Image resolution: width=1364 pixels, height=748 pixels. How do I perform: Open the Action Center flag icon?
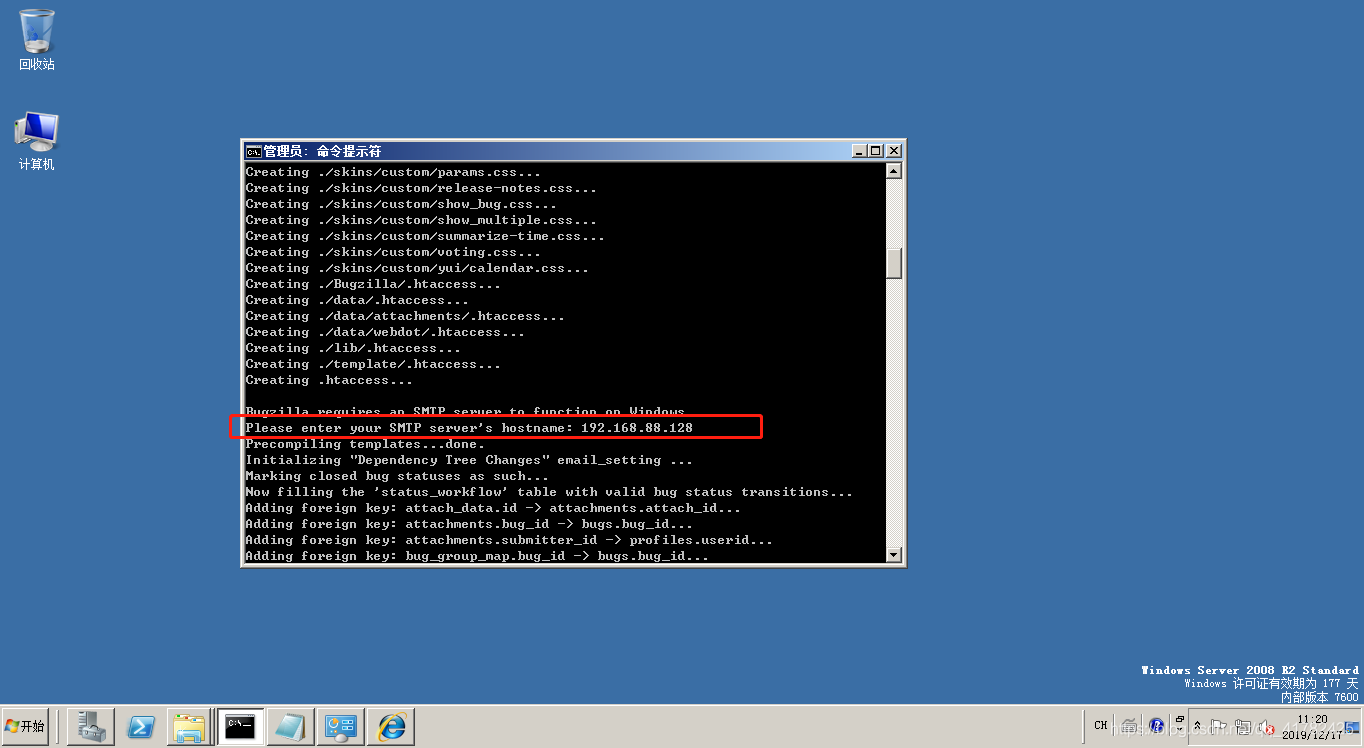click(x=1218, y=725)
